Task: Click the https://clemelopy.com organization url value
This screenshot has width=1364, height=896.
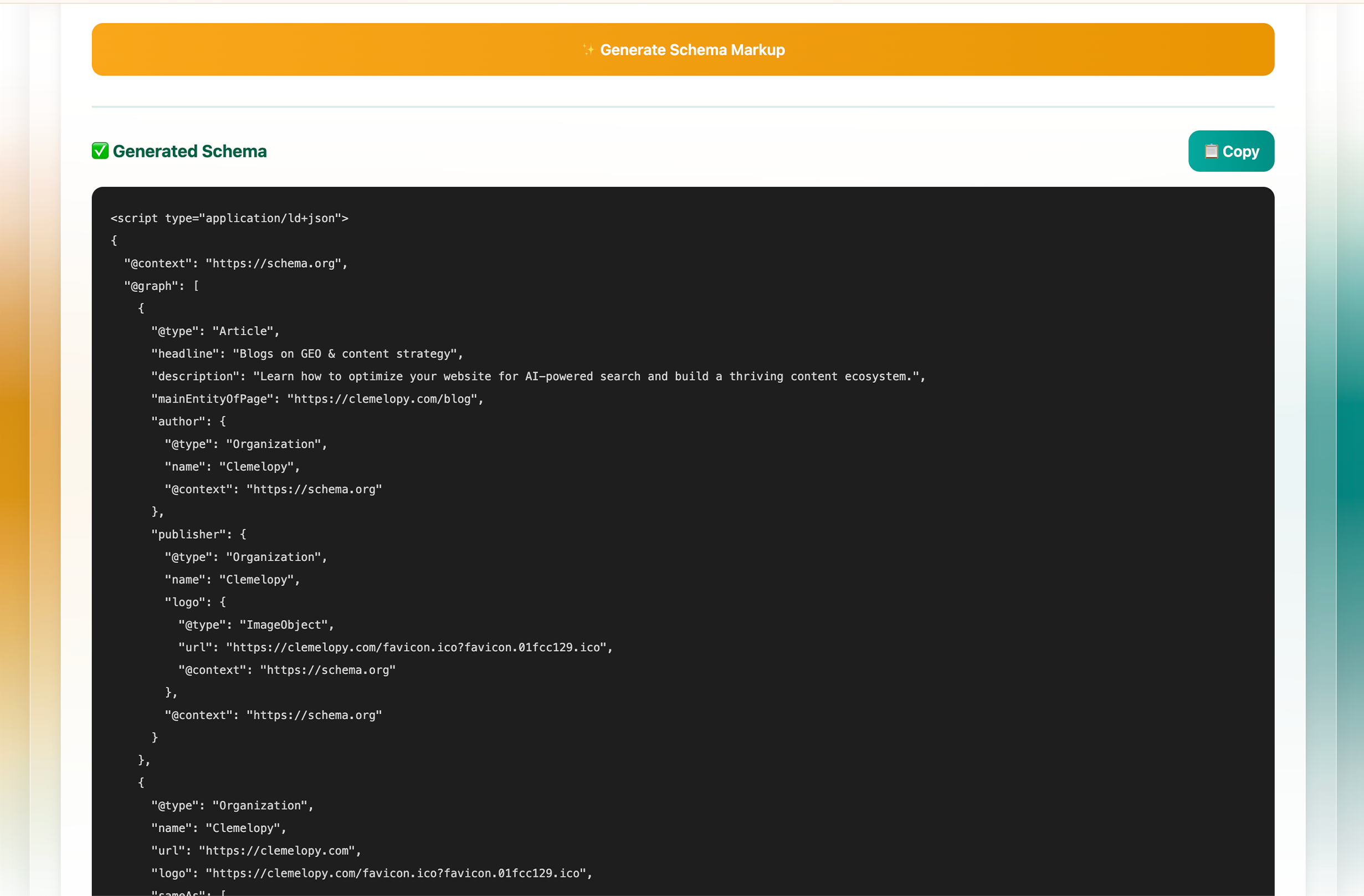Action: coord(279,850)
